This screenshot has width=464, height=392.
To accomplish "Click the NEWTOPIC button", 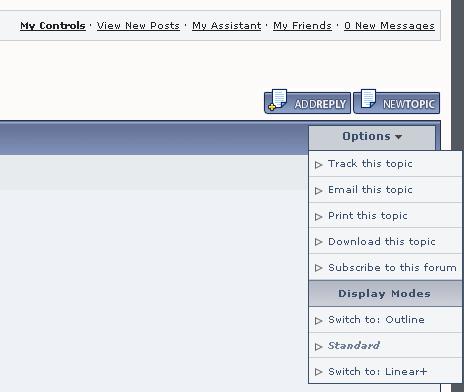I will coord(397,103).
